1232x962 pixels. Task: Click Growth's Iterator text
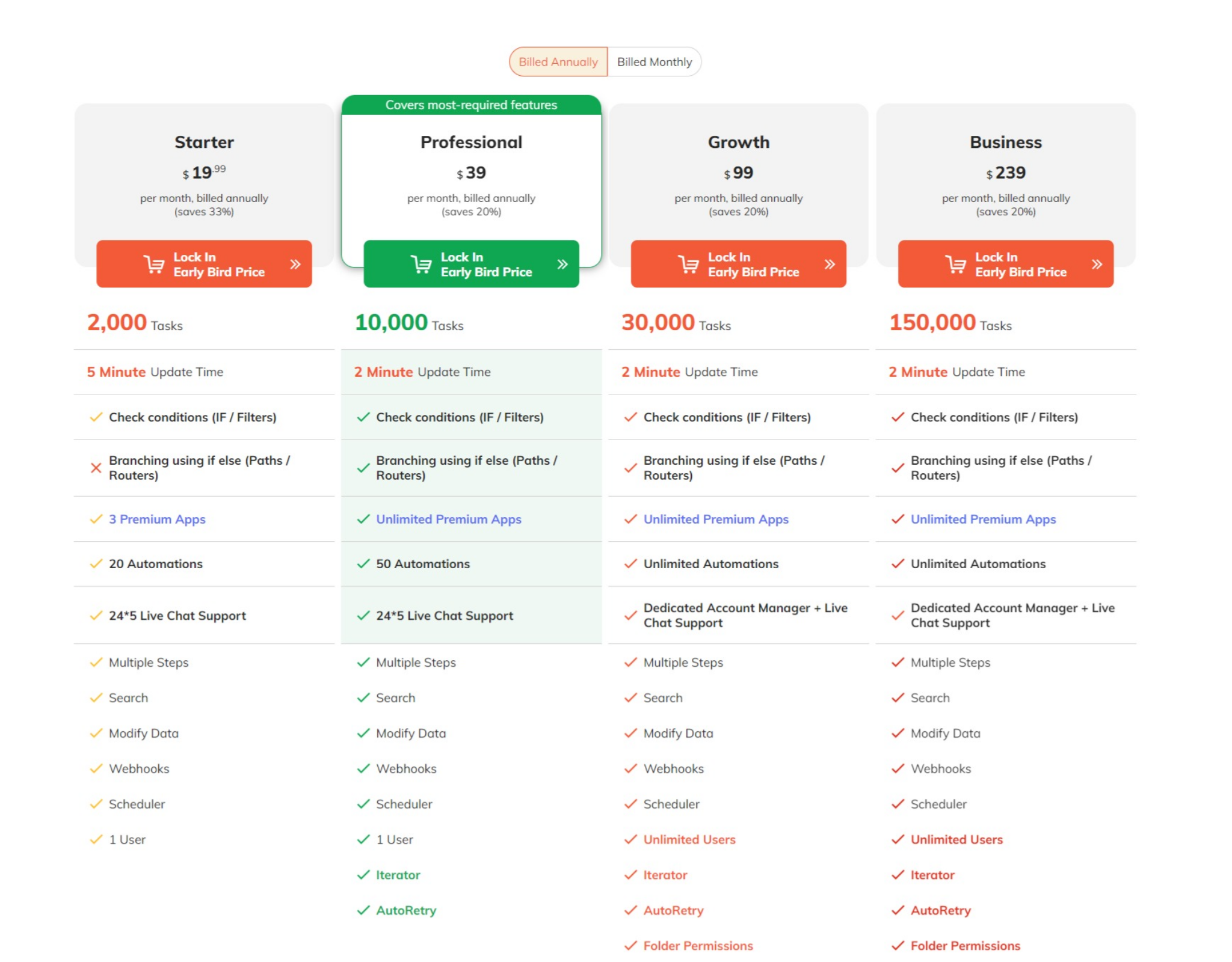click(x=665, y=875)
